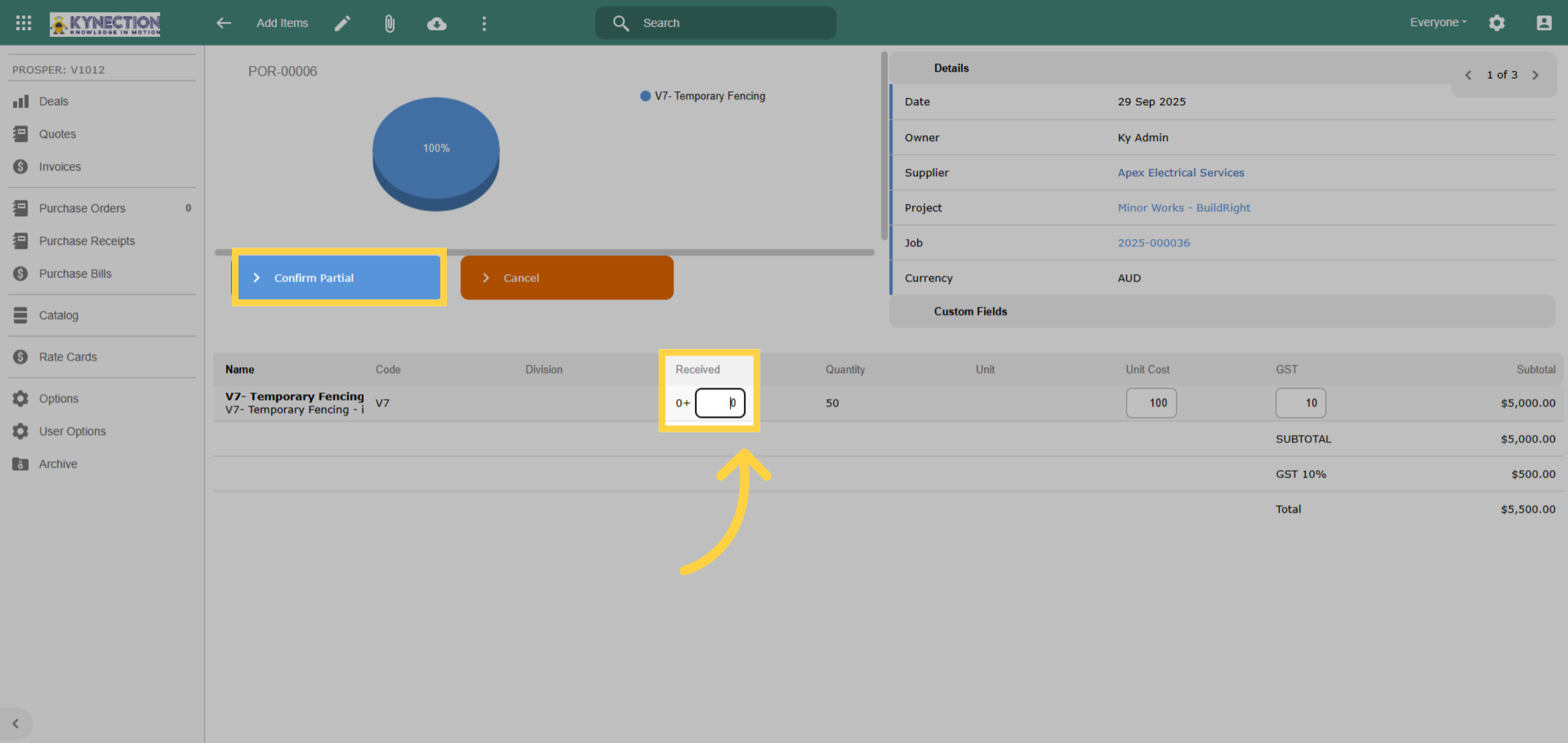This screenshot has width=1568, height=743.
Task: Open settings gear icon in header
Action: [x=1497, y=23]
